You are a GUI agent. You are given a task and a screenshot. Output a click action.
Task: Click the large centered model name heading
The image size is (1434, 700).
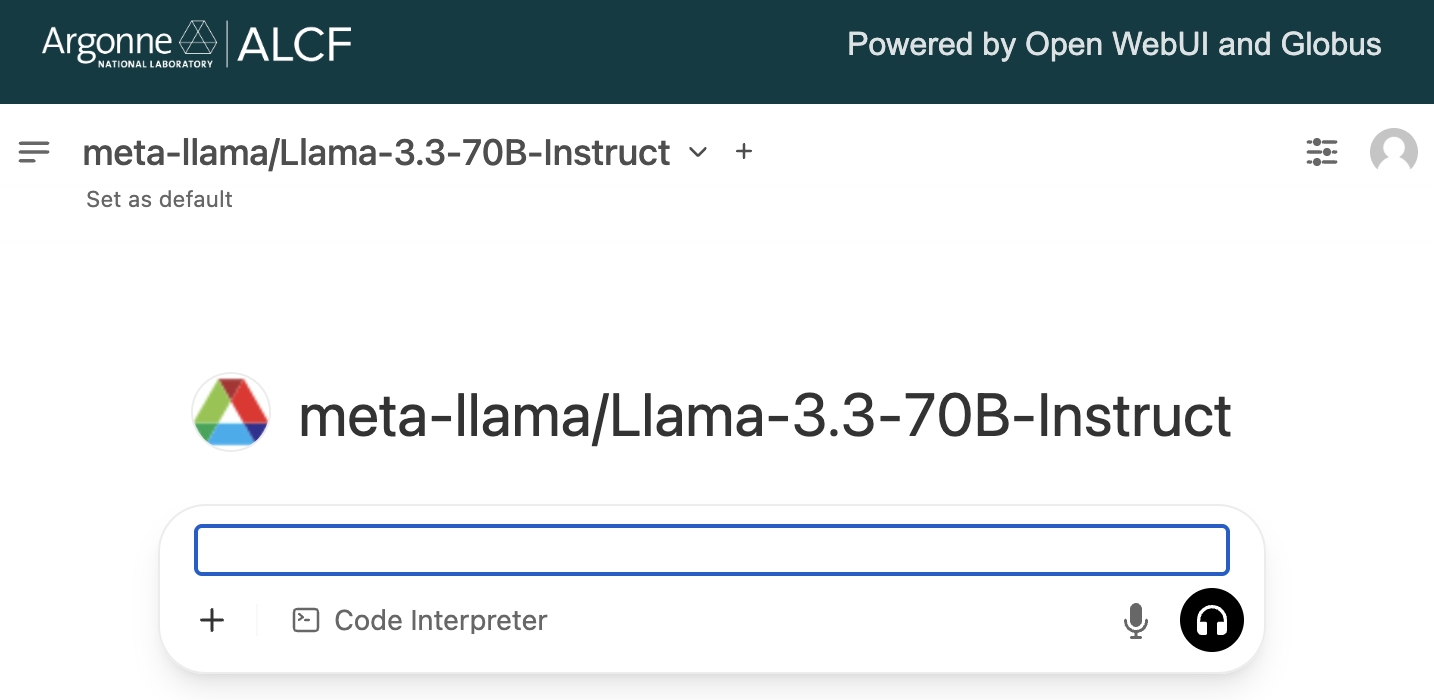(765, 416)
